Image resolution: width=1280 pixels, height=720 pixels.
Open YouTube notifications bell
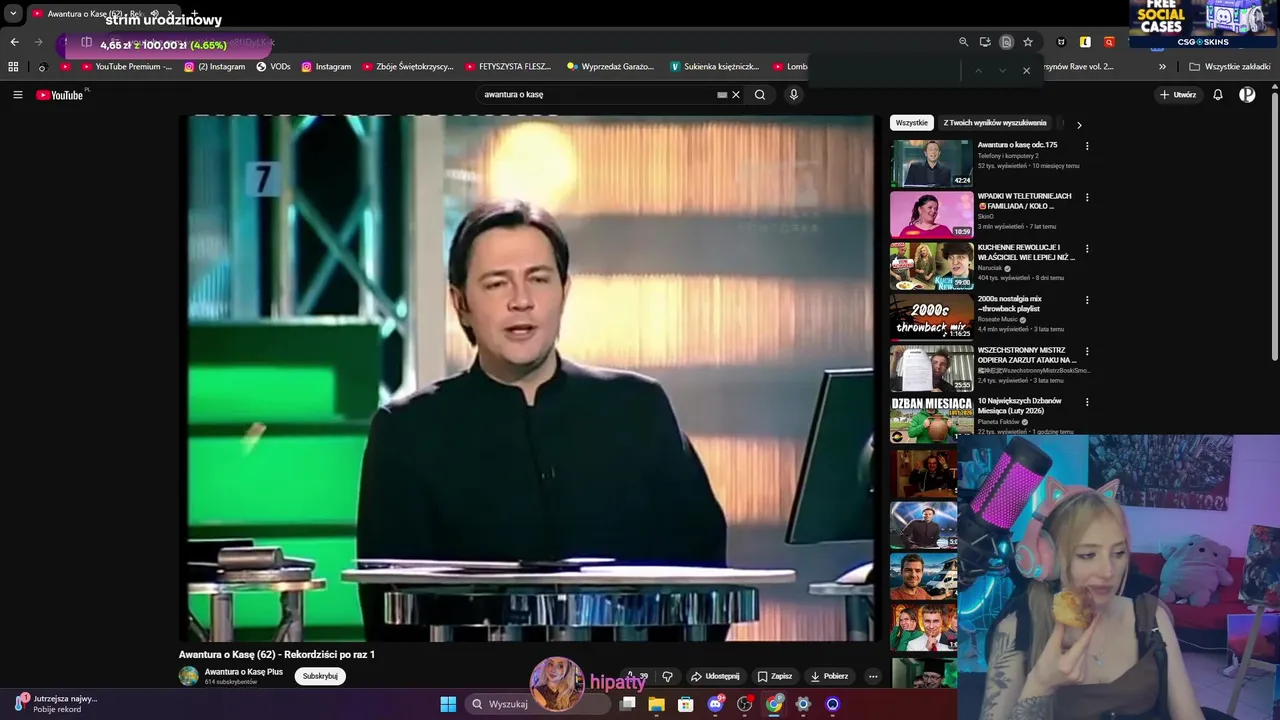pos(1218,95)
